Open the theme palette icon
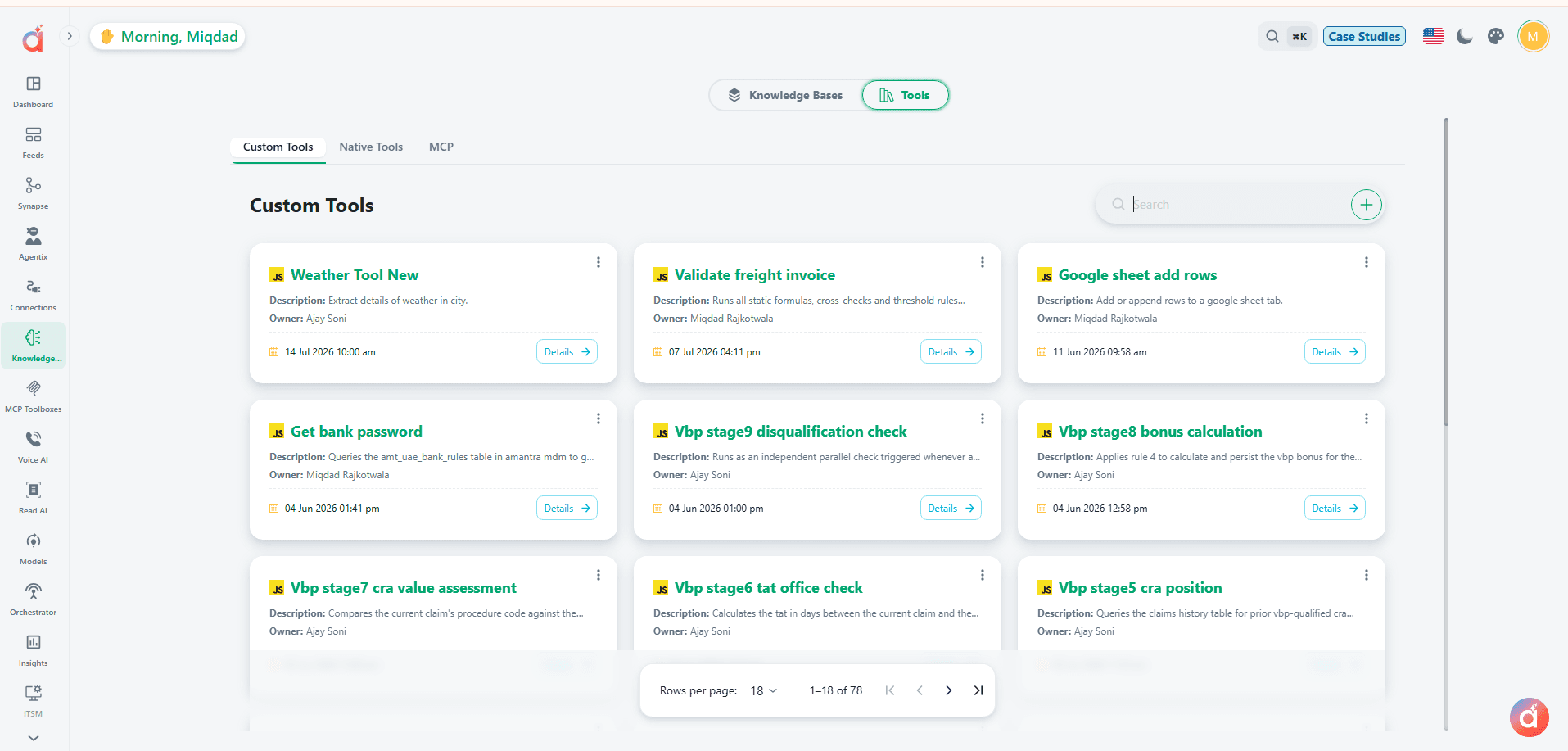 [1496, 36]
